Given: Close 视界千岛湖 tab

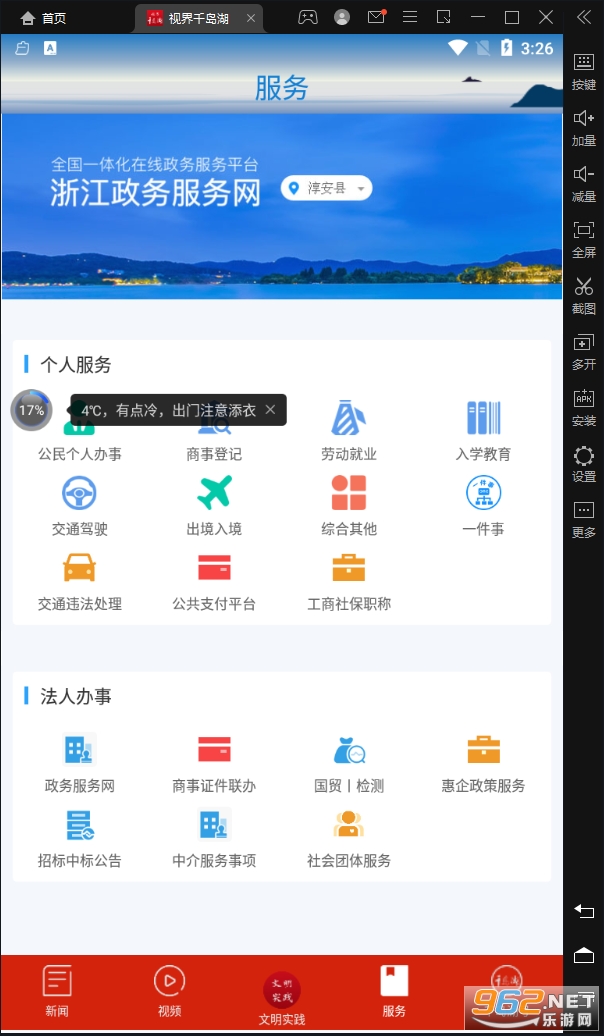Looking at the screenshot, I should 250,18.
